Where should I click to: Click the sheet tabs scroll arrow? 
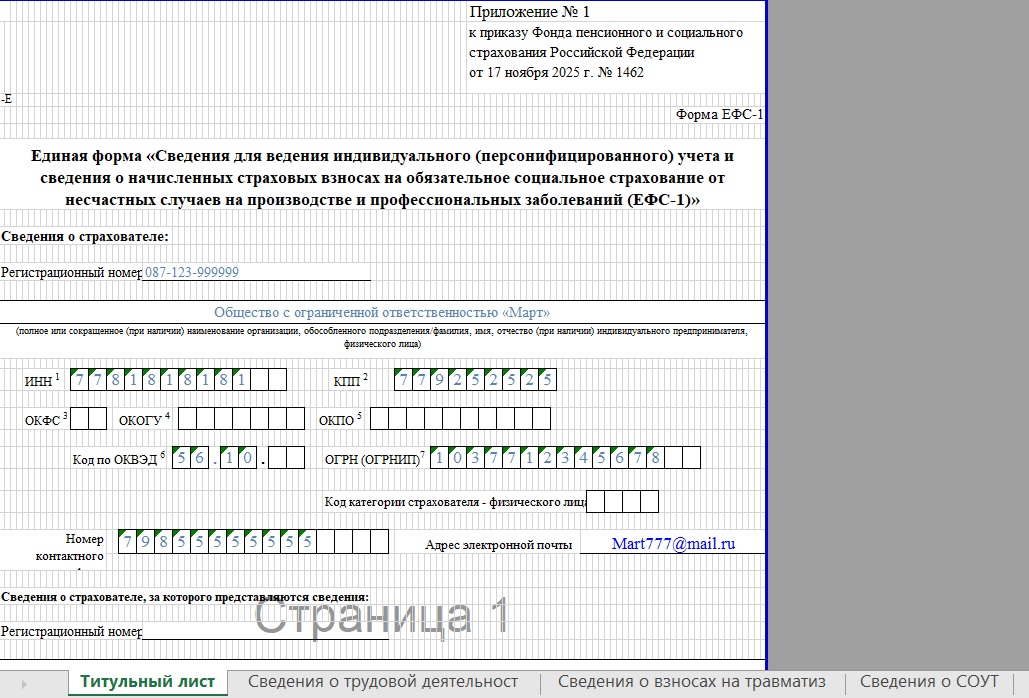24,684
